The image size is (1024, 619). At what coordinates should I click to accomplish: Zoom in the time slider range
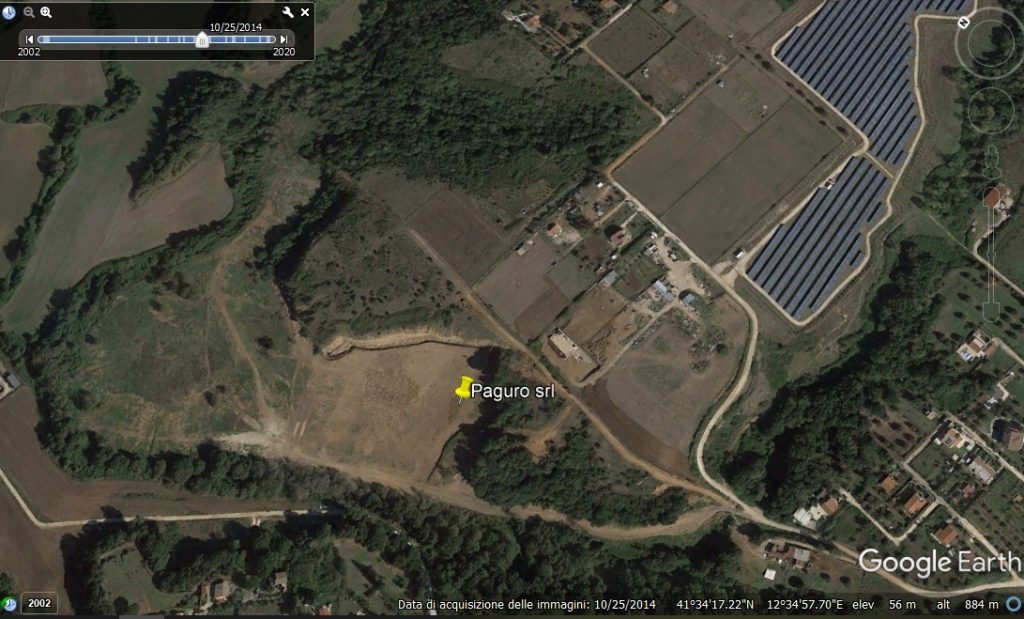click(46, 12)
